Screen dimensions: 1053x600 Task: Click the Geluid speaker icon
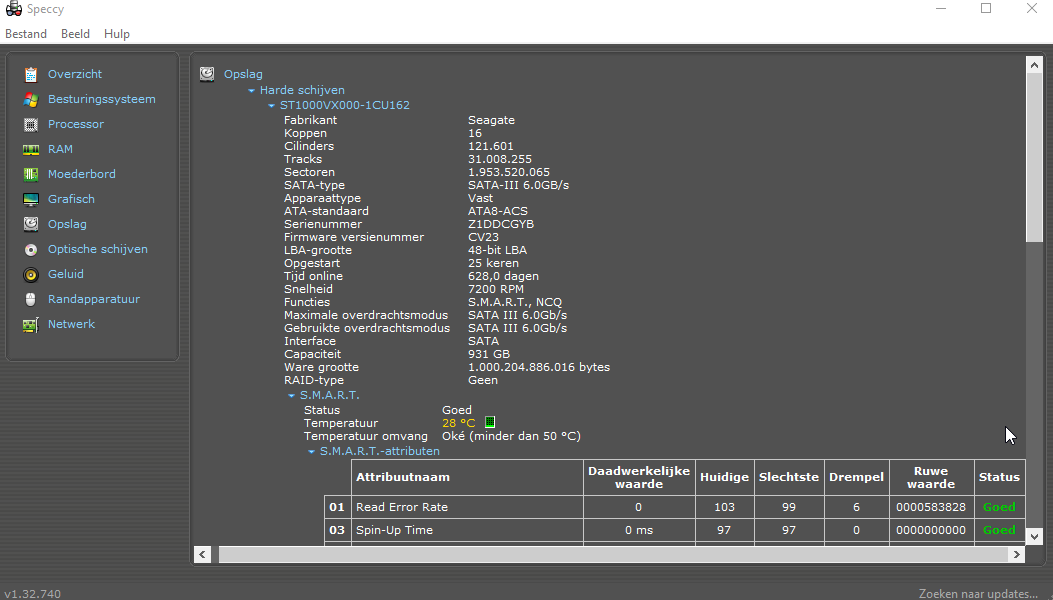click(31, 274)
